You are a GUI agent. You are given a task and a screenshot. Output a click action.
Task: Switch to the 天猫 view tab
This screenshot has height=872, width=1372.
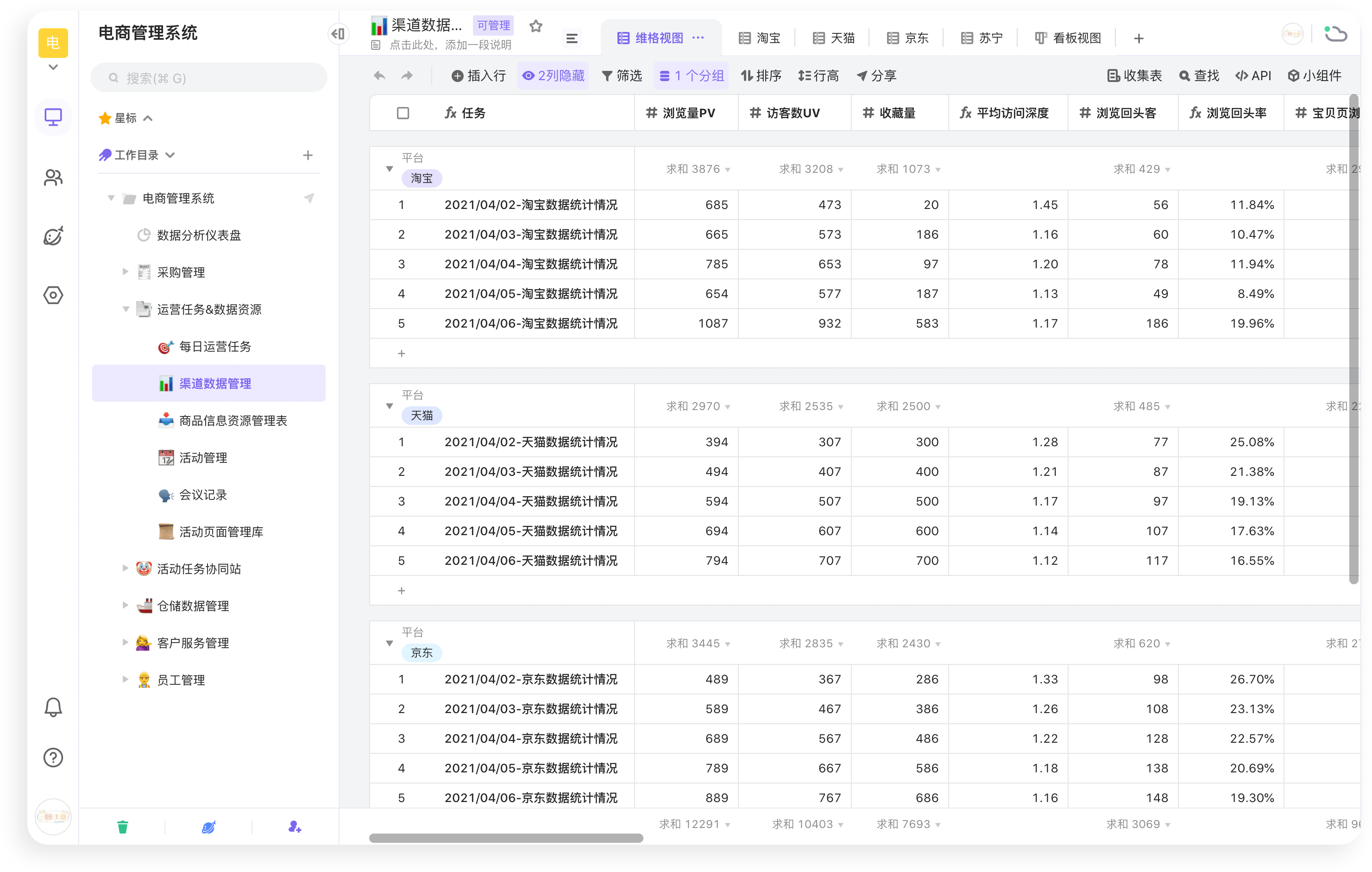pos(834,38)
